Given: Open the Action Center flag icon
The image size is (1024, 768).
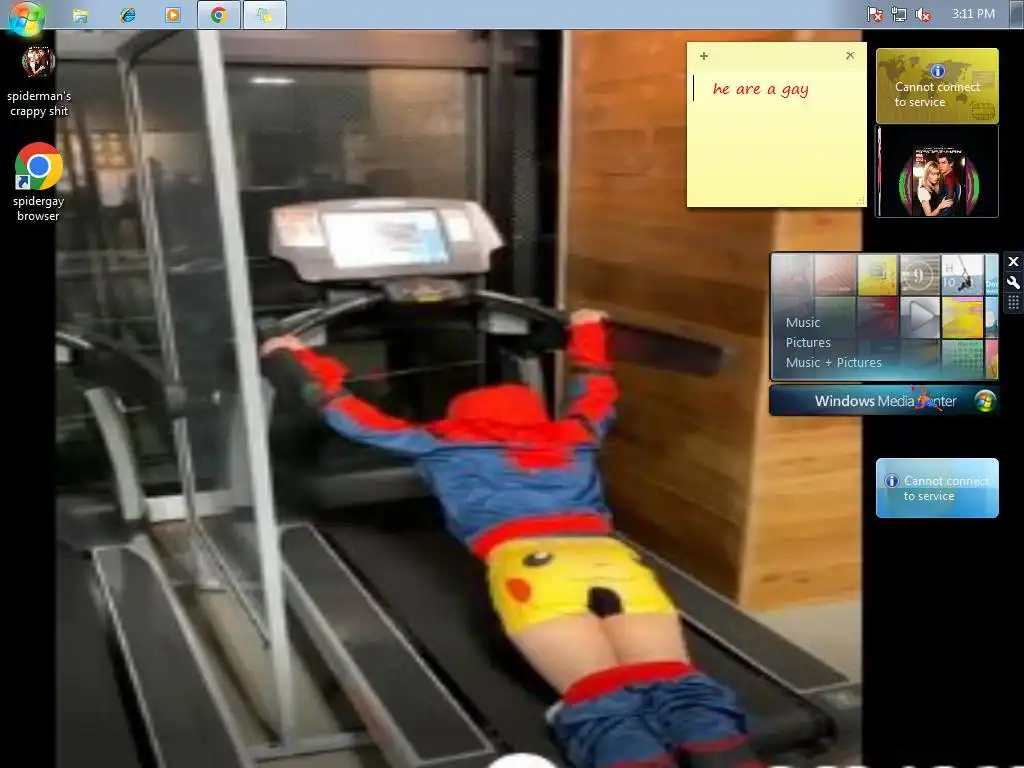Looking at the screenshot, I should (875, 14).
